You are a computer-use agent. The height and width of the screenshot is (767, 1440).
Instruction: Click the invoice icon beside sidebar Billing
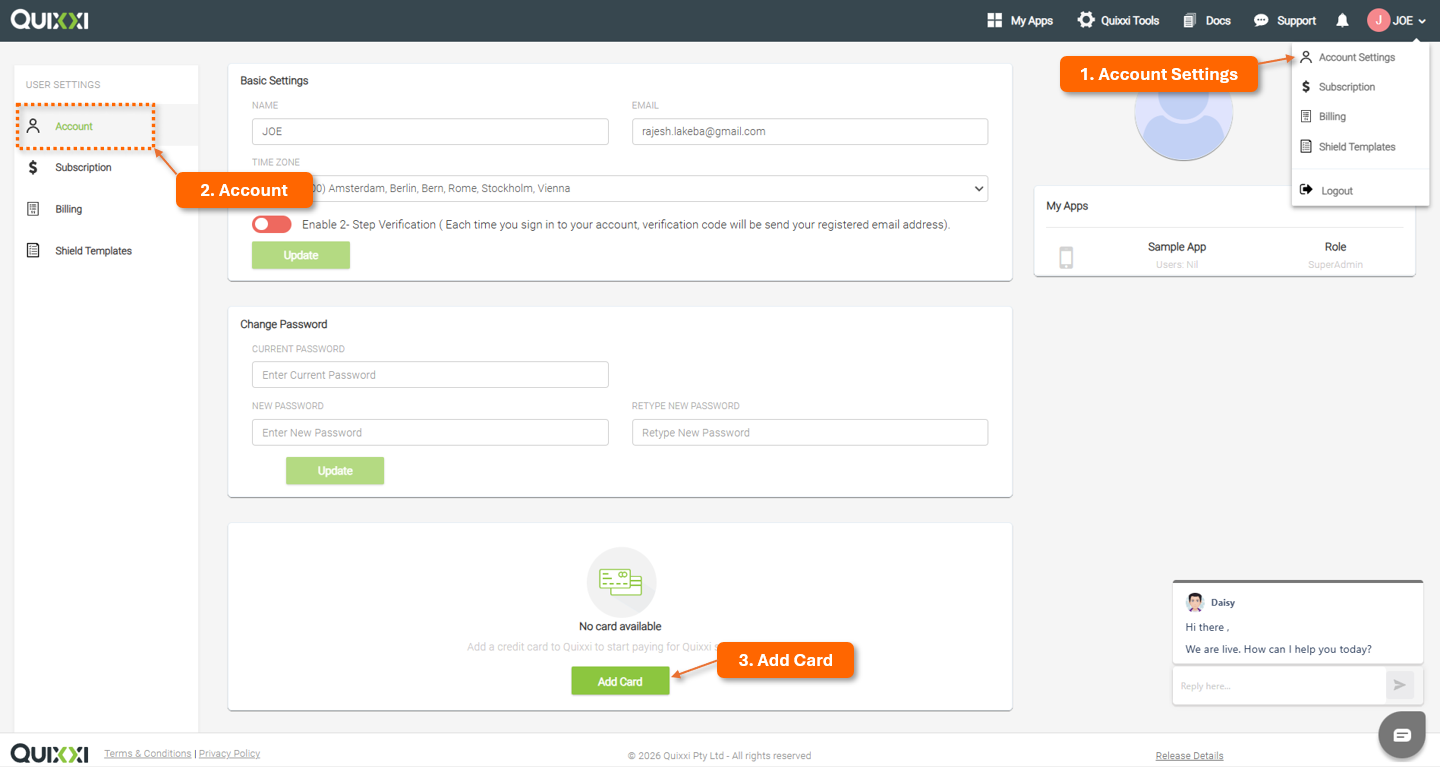(x=33, y=209)
